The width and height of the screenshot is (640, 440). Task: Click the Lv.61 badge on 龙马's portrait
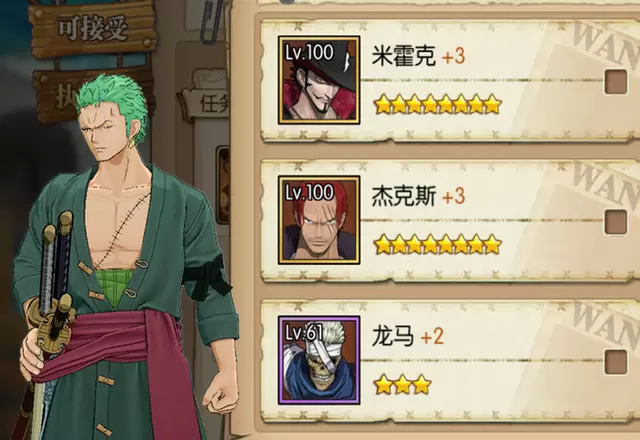(x=303, y=333)
